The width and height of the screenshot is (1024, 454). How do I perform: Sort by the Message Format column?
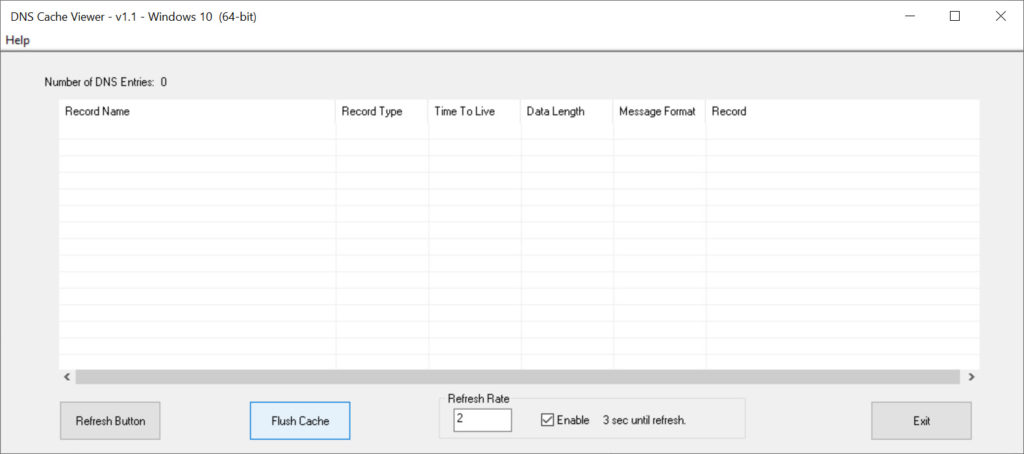[660, 112]
